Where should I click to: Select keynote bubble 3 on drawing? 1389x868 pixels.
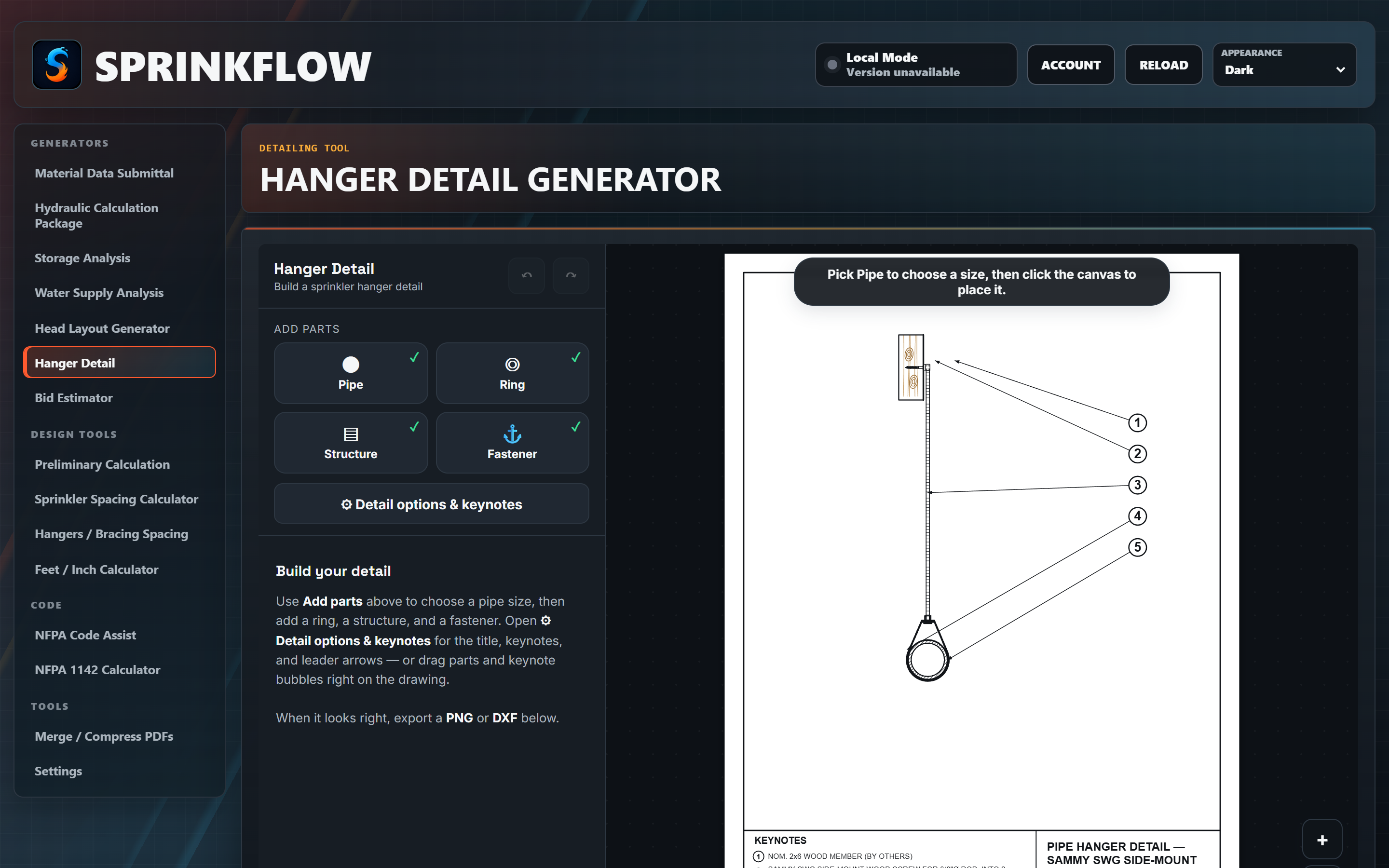coord(1137,485)
